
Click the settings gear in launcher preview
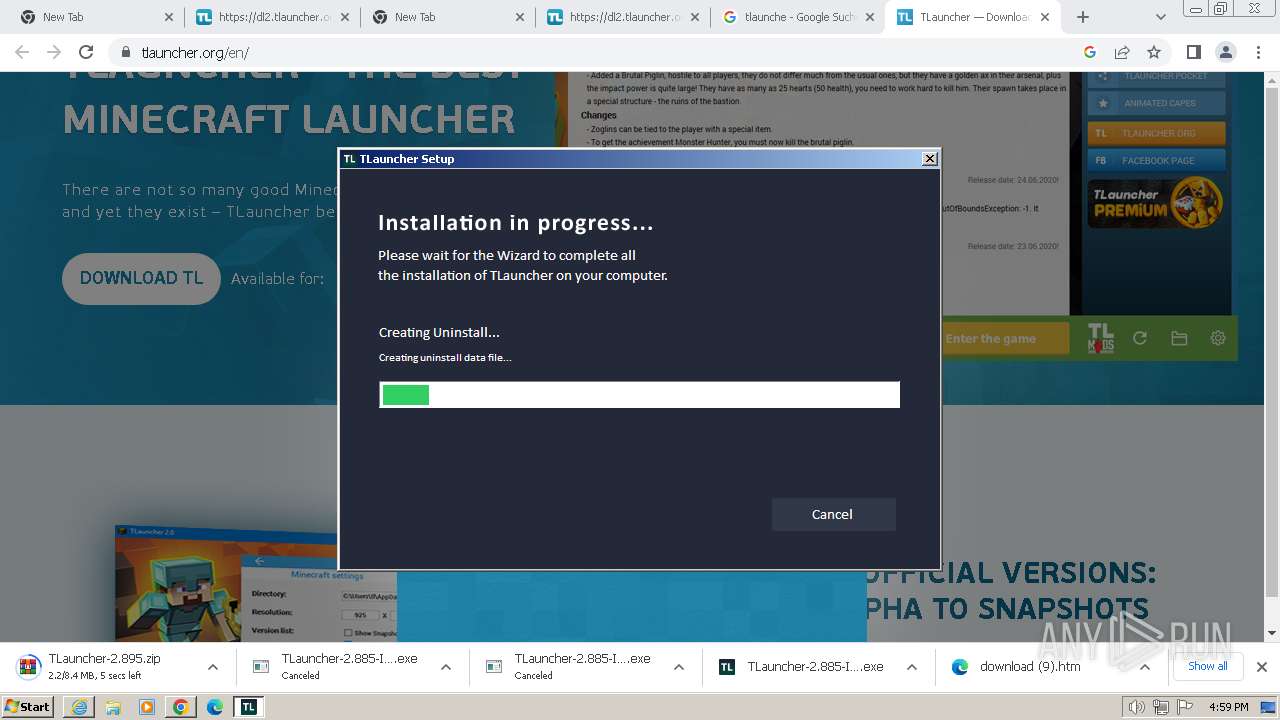[1218, 338]
